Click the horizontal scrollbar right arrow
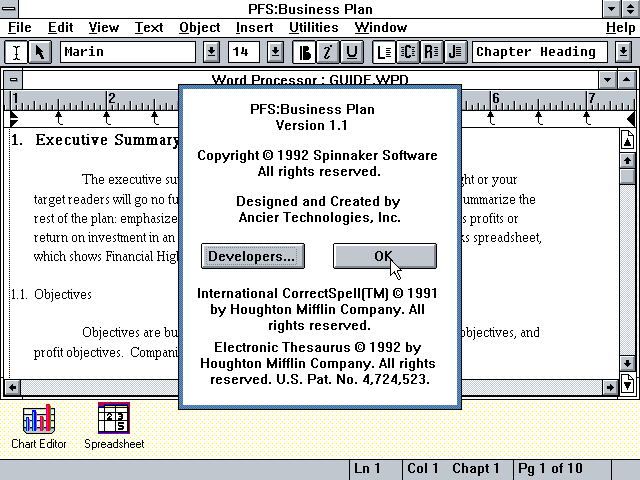640x480 pixels. [610, 387]
